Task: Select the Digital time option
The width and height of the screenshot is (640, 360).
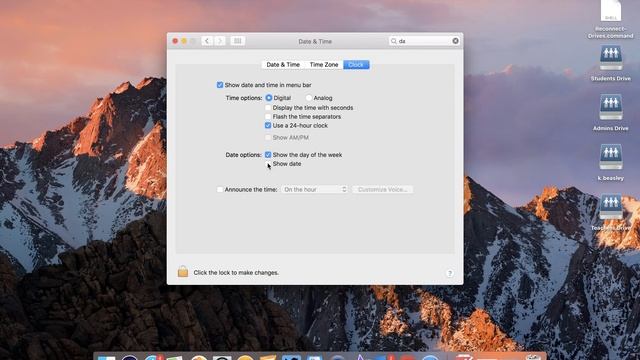Action: click(269, 98)
